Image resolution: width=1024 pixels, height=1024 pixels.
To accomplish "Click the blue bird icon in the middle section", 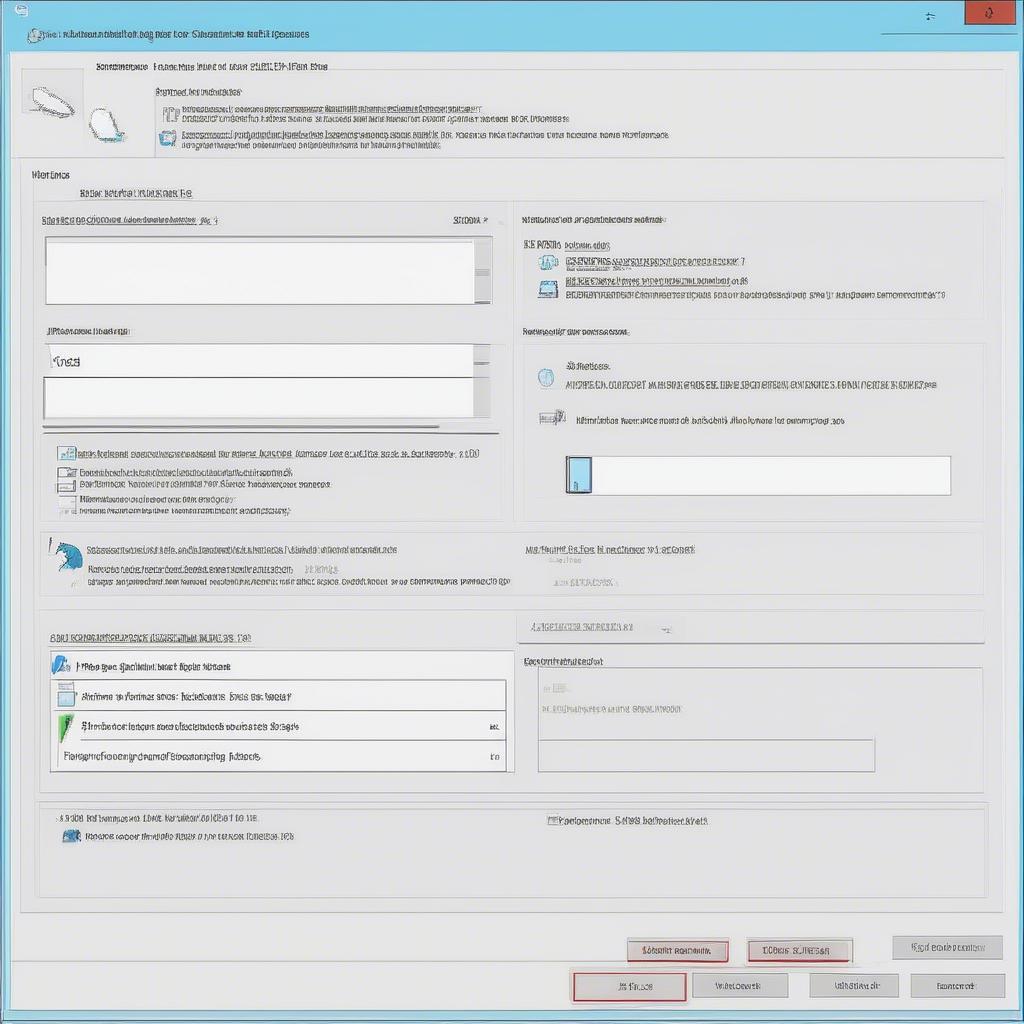I will (x=67, y=556).
